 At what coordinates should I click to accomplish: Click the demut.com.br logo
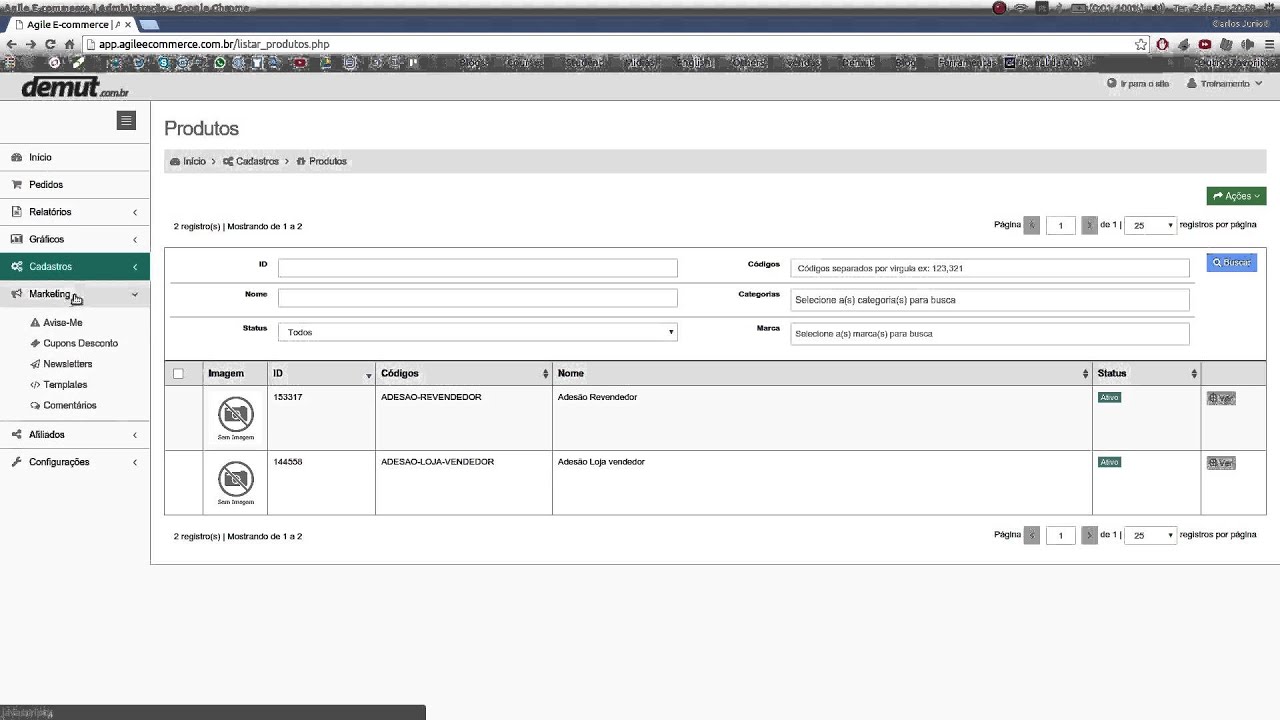pos(74,87)
